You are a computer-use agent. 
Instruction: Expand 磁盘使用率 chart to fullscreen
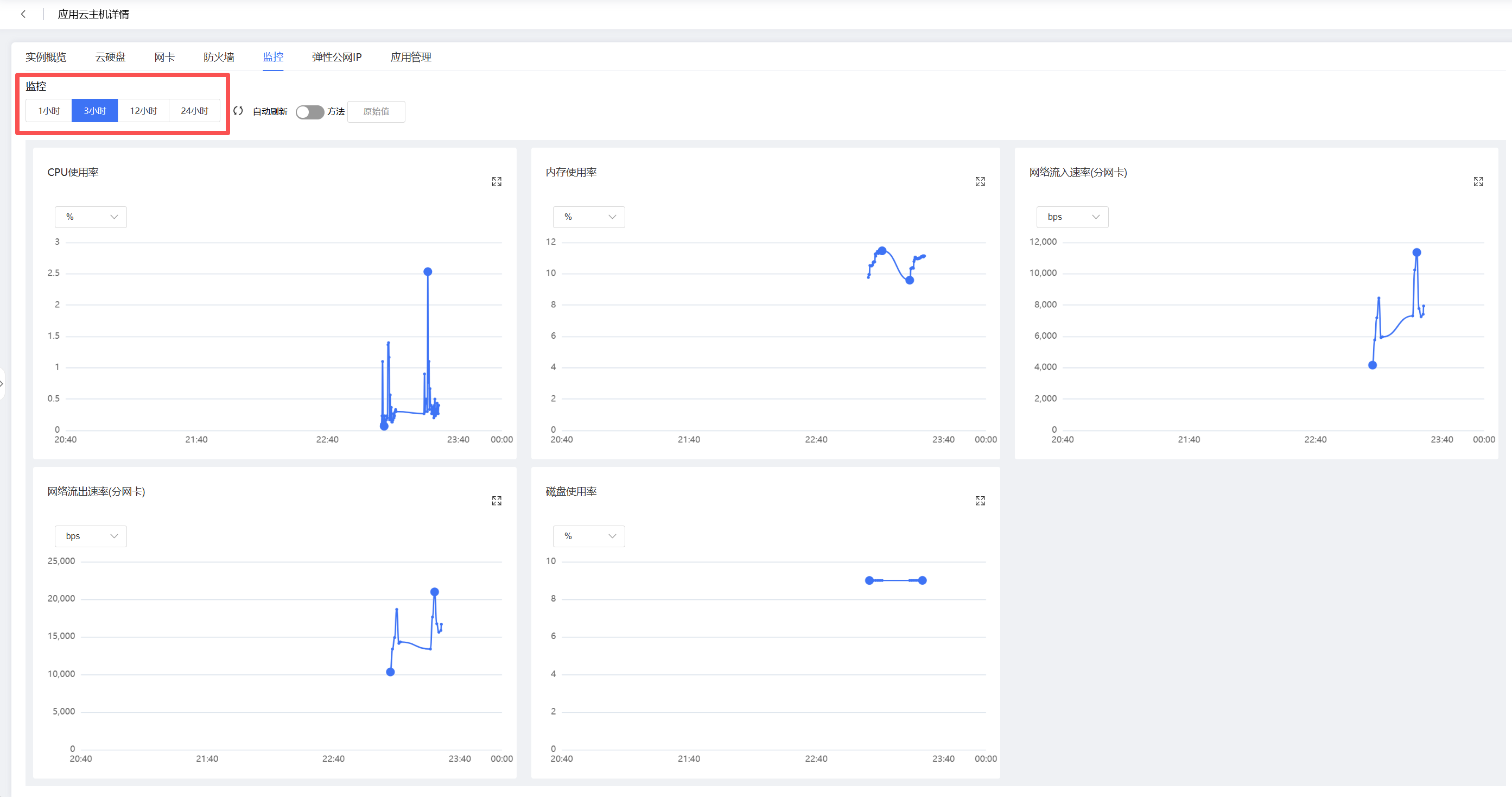click(980, 501)
